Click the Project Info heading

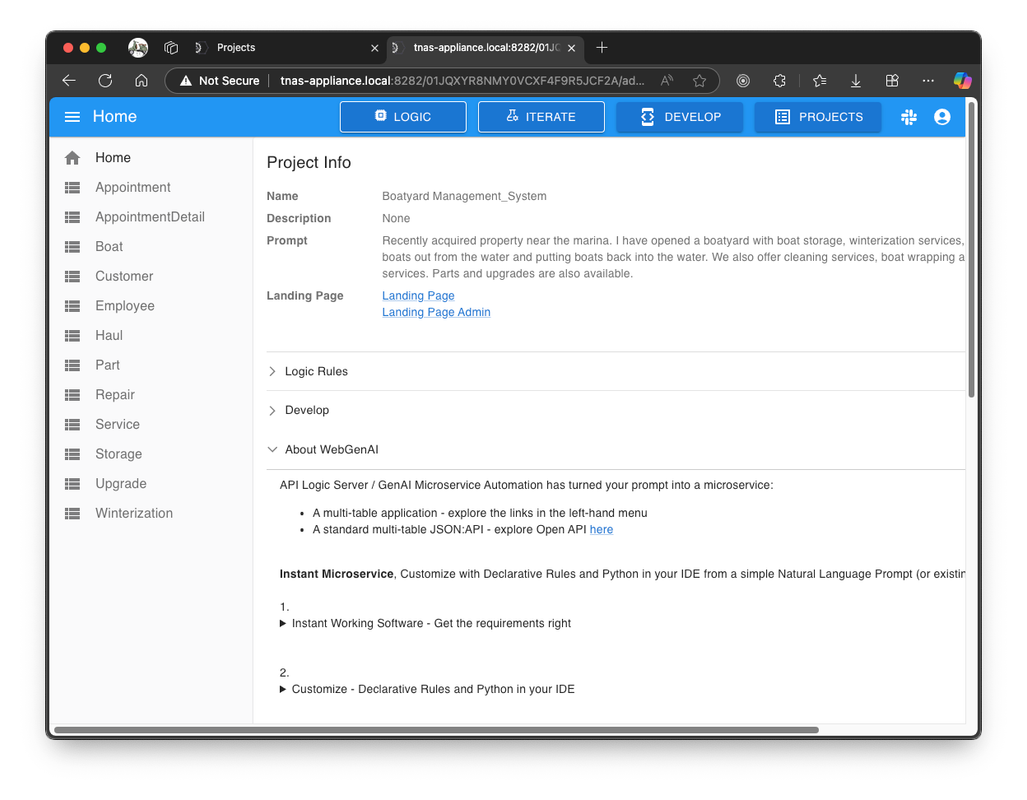click(x=308, y=162)
